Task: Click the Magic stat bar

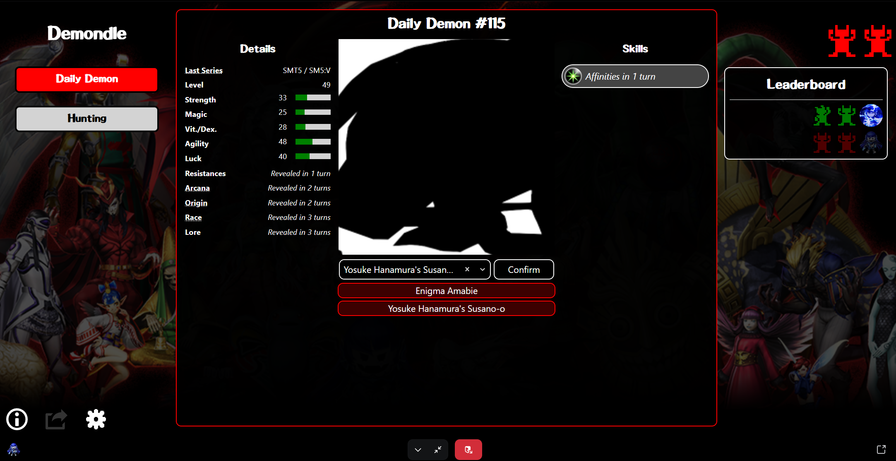Action: click(x=313, y=113)
